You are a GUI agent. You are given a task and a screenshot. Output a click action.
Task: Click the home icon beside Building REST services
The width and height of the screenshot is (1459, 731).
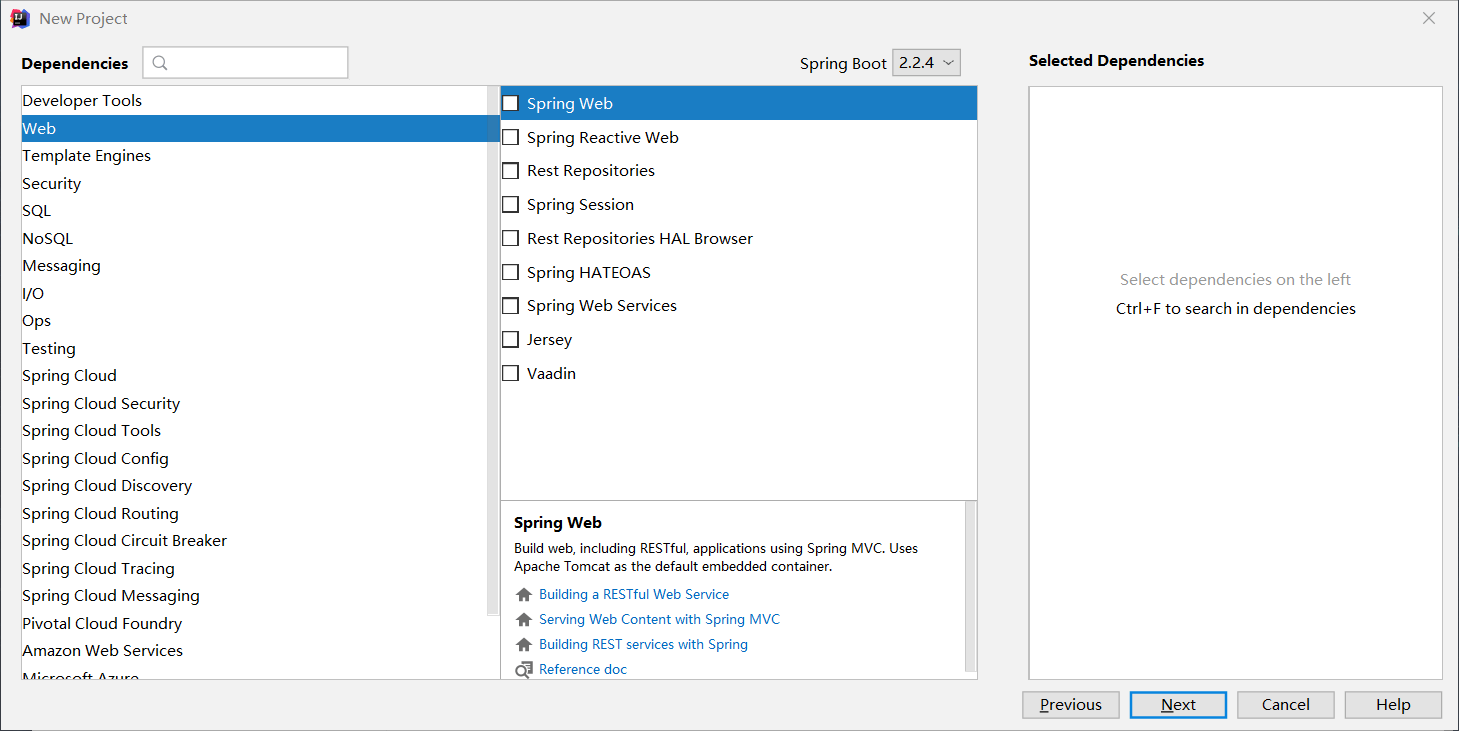(x=523, y=645)
